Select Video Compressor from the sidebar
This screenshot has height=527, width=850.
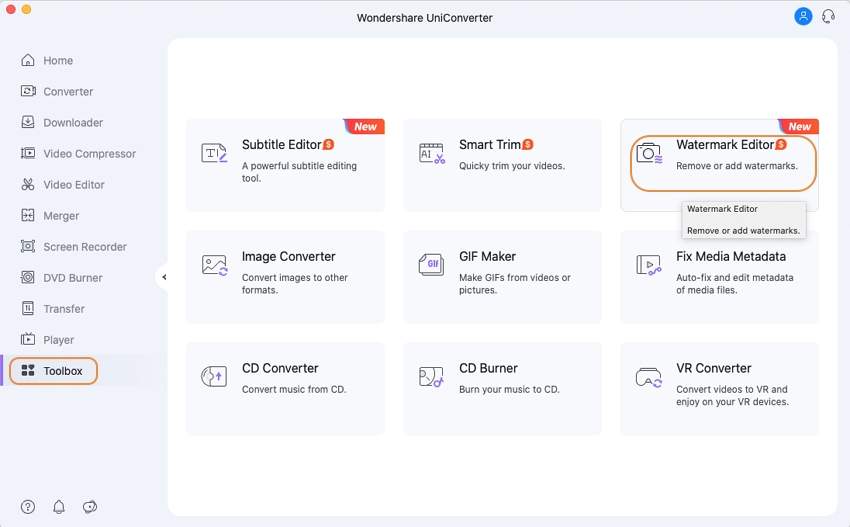pyautogui.click(x=89, y=153)
